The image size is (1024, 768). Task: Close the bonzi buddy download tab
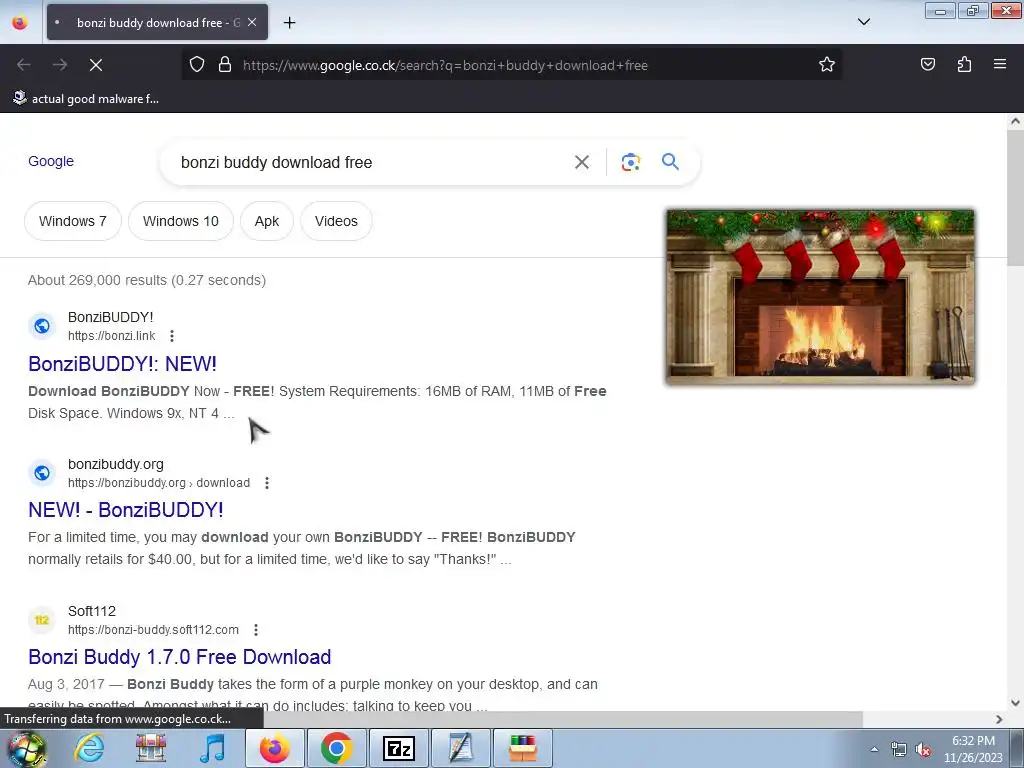pos(252,22)
